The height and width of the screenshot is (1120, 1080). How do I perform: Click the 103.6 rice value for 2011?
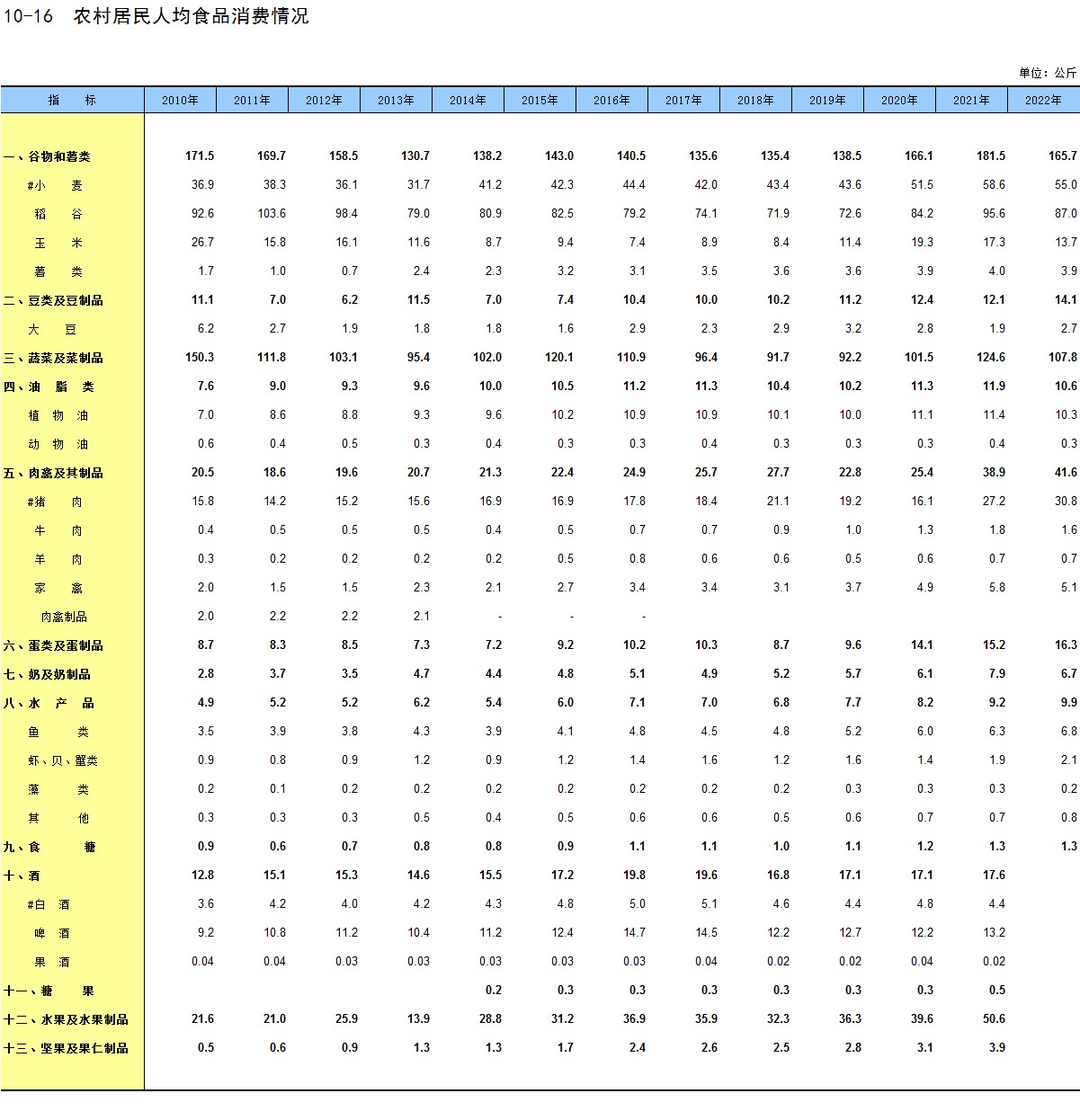pyautogui.click(x=272, y=214)
